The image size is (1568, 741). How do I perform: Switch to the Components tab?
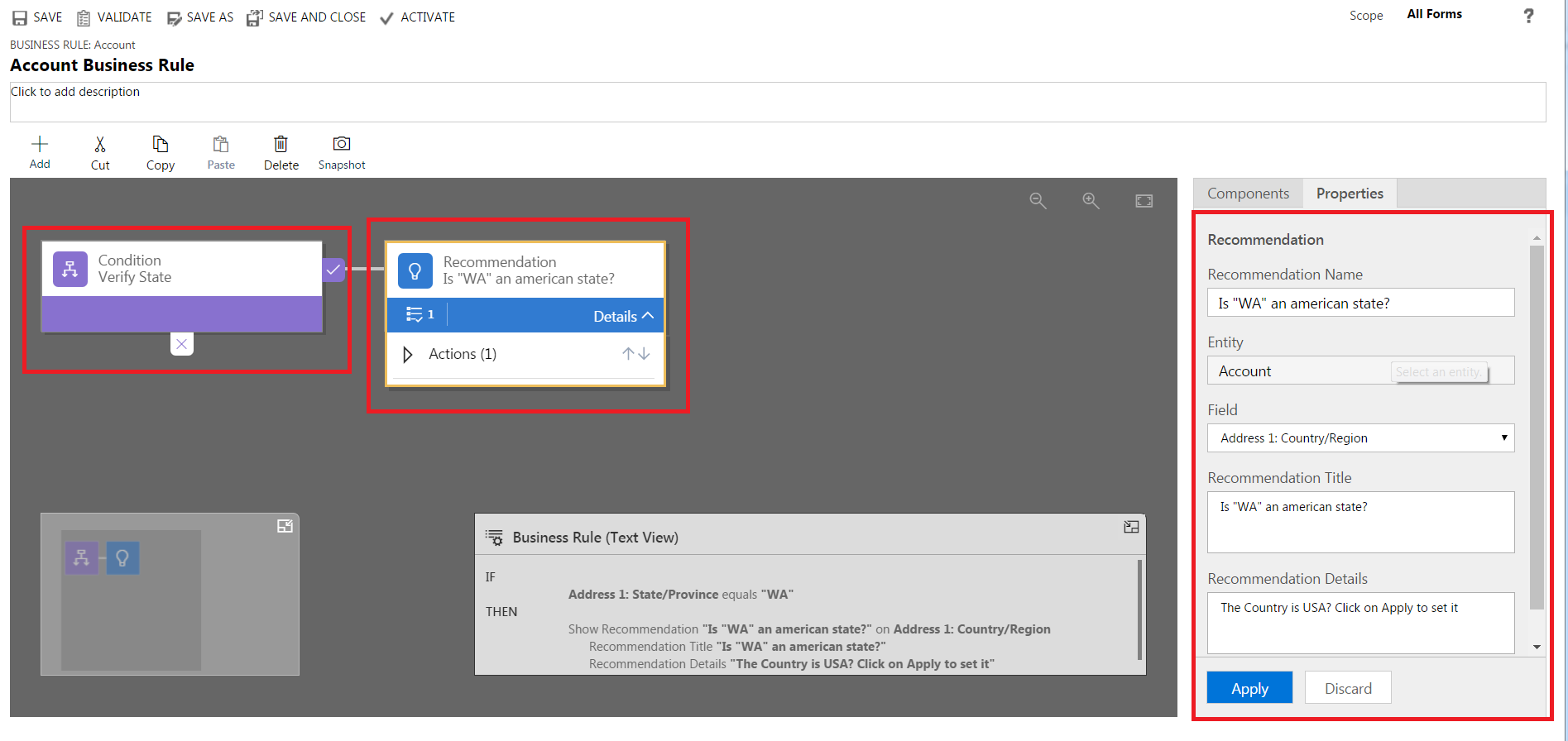coord(1248,194)
